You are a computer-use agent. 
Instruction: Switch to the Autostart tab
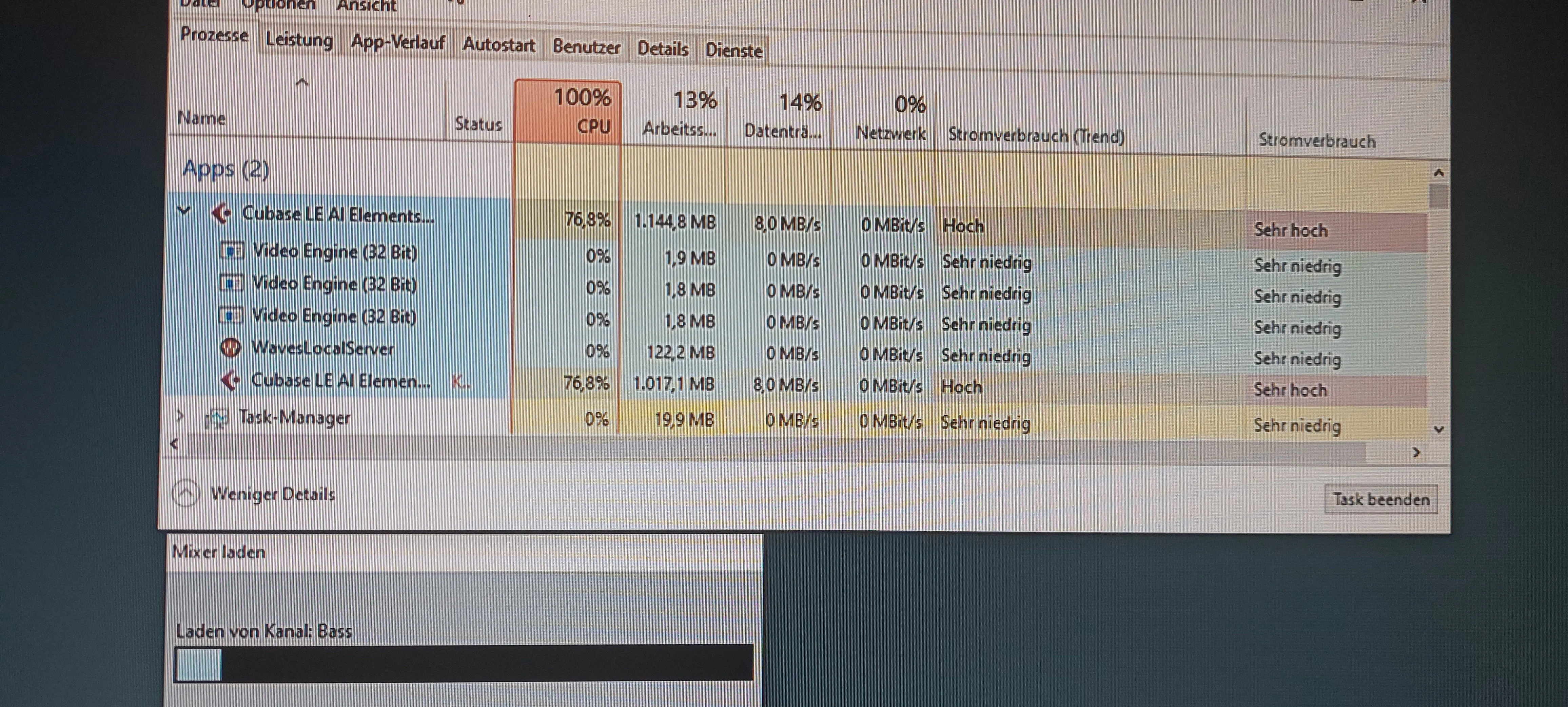click(x=498, y=44)
